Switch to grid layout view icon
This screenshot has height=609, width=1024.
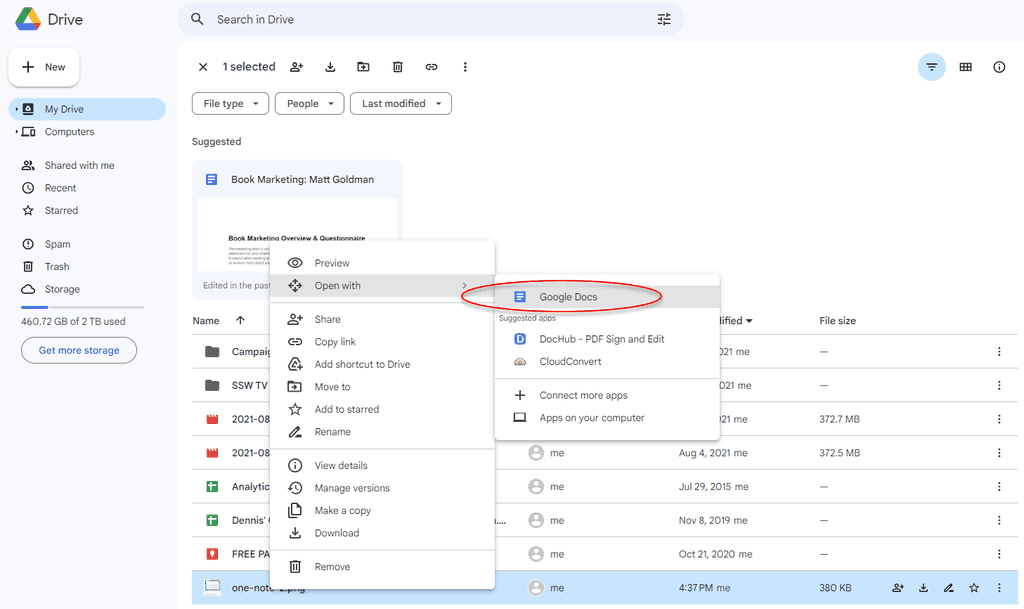(x=965, y=67)
